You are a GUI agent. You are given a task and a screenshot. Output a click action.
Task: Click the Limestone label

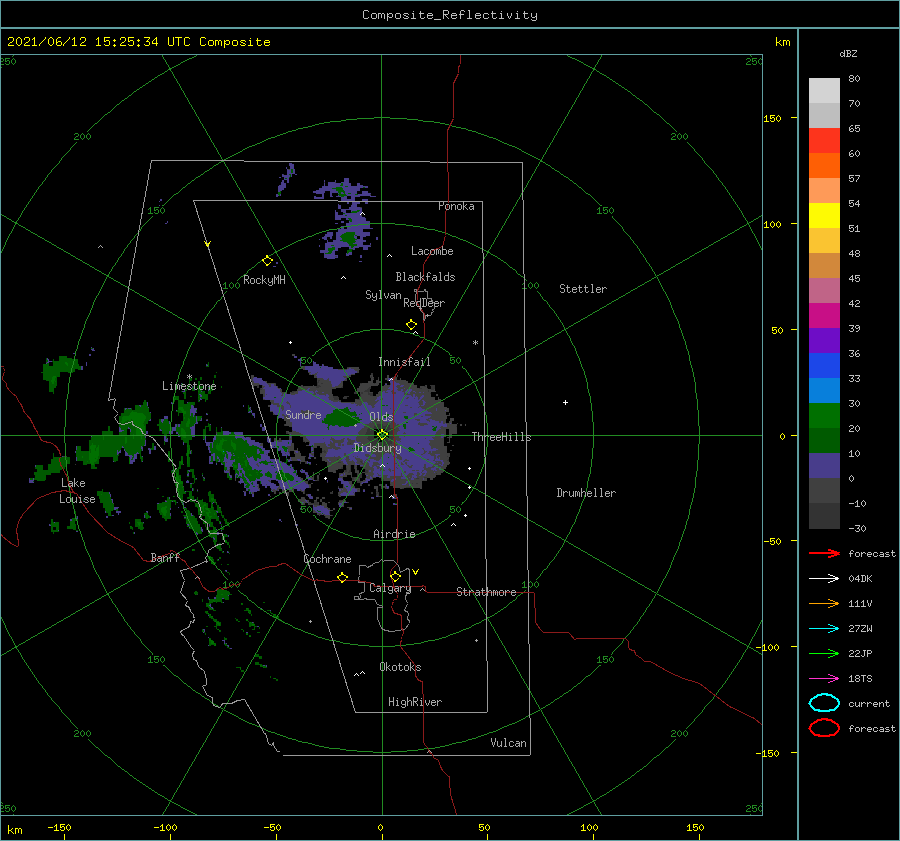(x=189, y=386)
